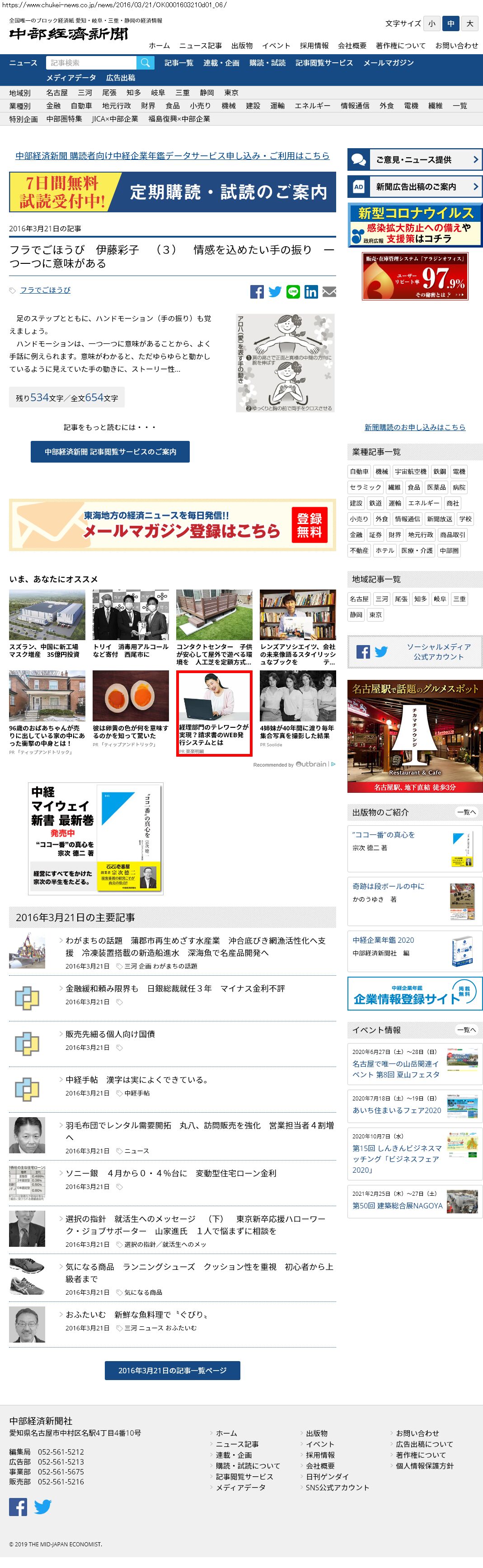Image resolution: width=483 pixels, height=1568 pixels.
Task: Set font size to 大
Action: [x=469, y=24]
